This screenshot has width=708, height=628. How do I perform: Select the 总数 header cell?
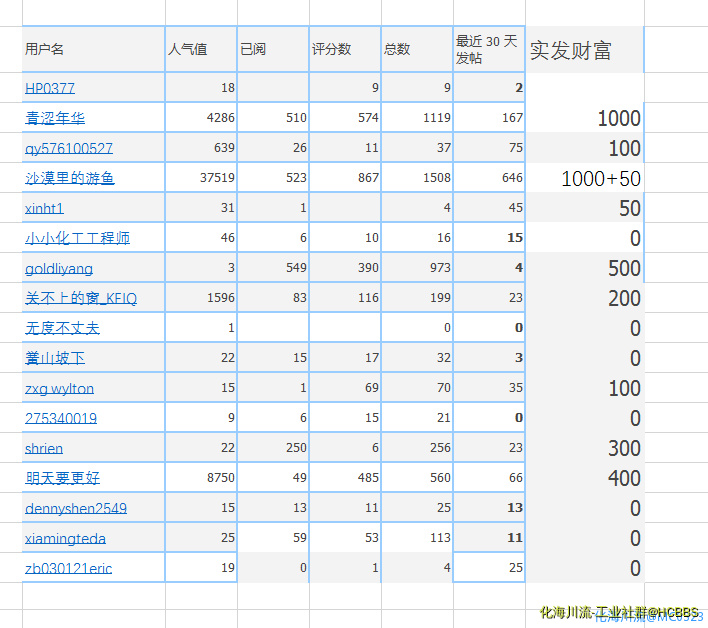click(417, 49)
